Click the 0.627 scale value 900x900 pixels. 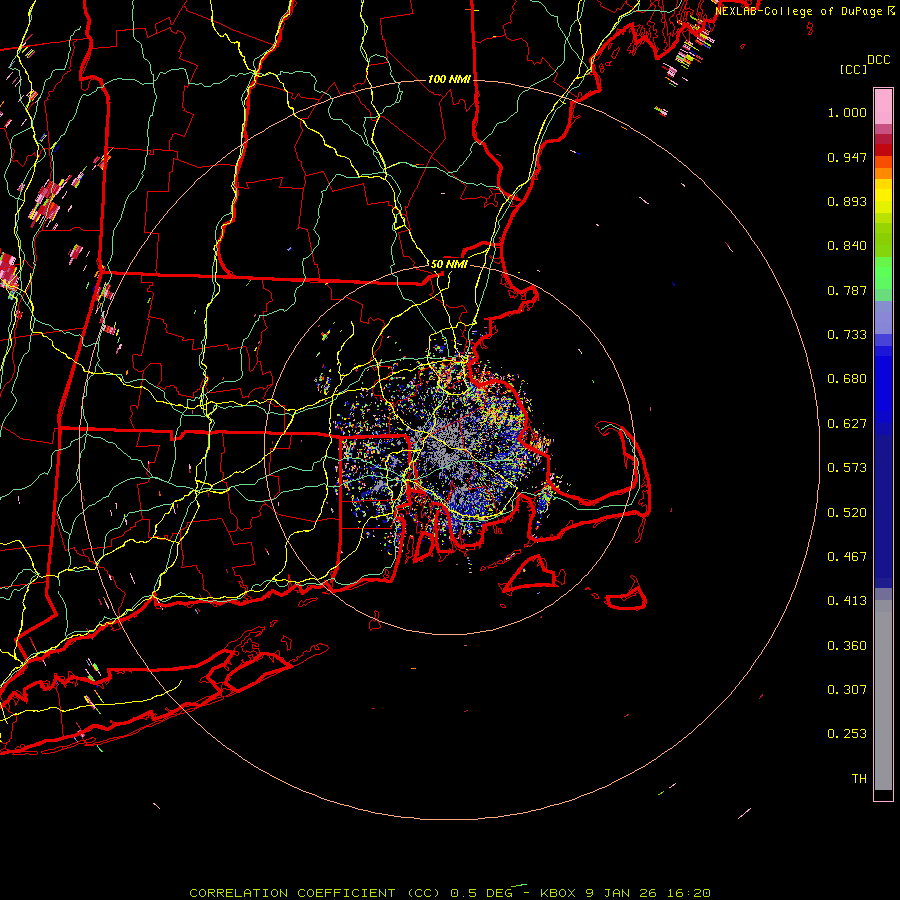pos(847,424)
